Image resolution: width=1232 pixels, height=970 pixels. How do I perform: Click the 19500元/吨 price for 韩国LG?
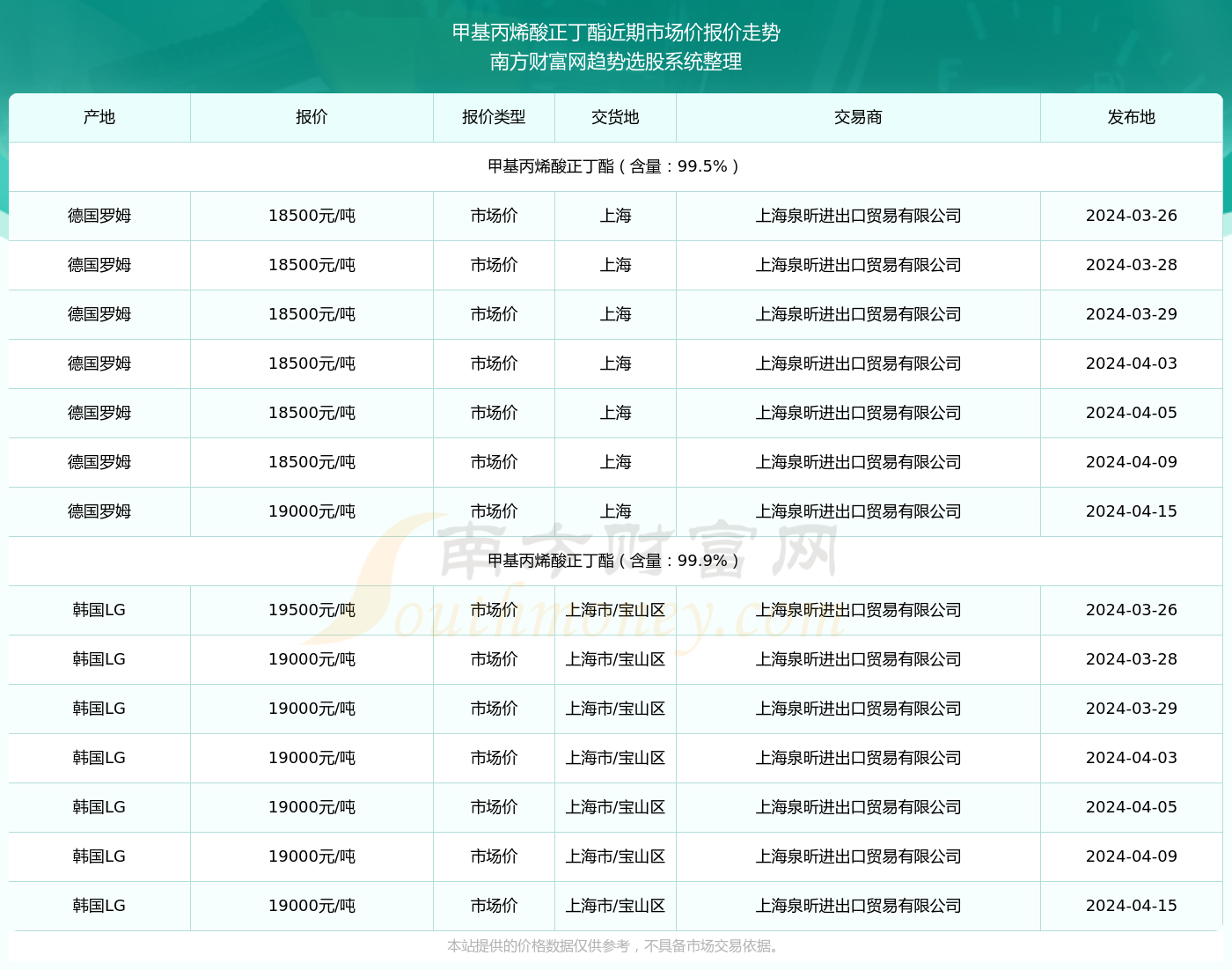[312, 610]
